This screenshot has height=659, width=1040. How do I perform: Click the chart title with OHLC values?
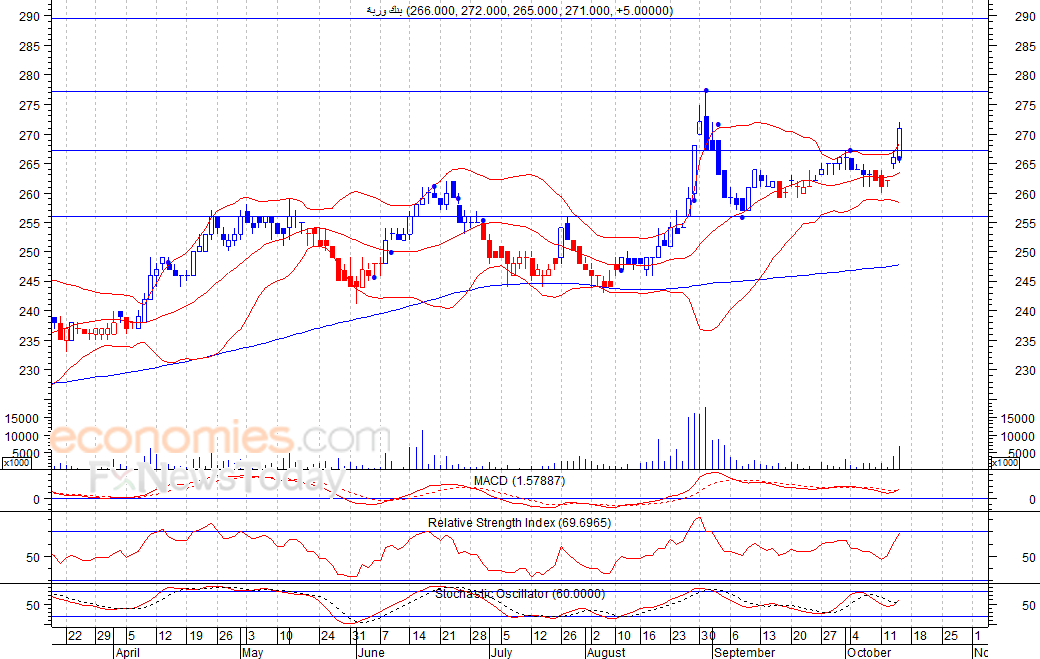[519, 10]
